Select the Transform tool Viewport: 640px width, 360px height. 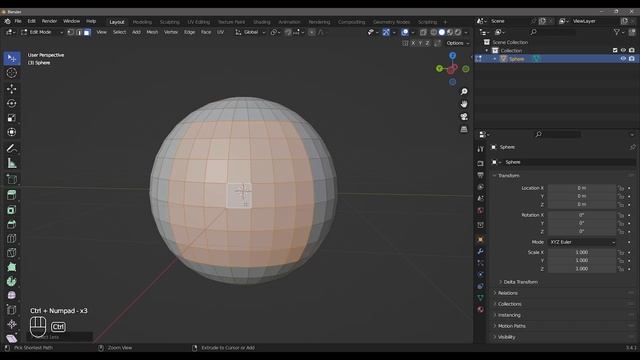[x=11, y=132]
